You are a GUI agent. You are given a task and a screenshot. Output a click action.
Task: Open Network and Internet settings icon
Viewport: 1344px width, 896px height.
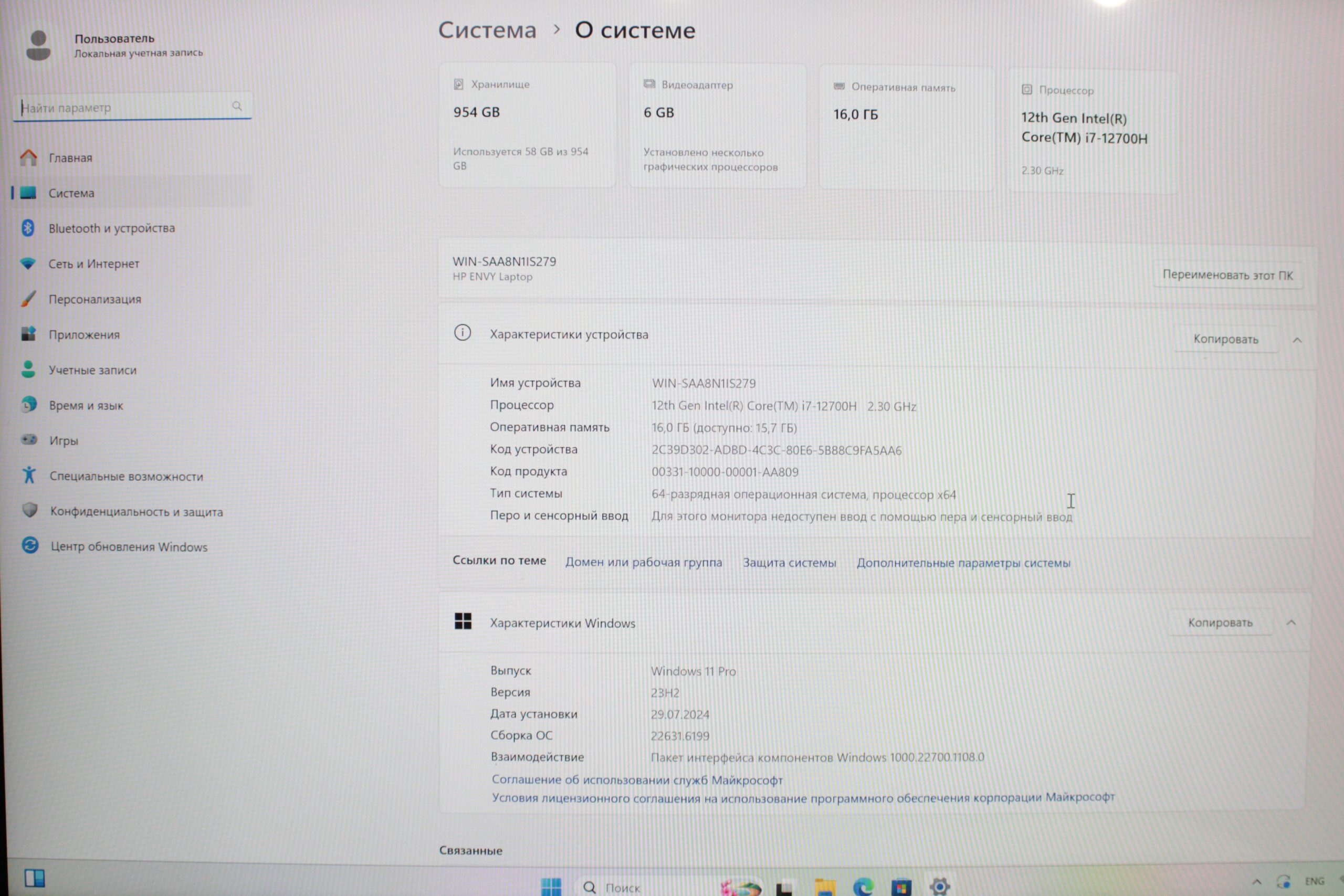tap(28, 263)
